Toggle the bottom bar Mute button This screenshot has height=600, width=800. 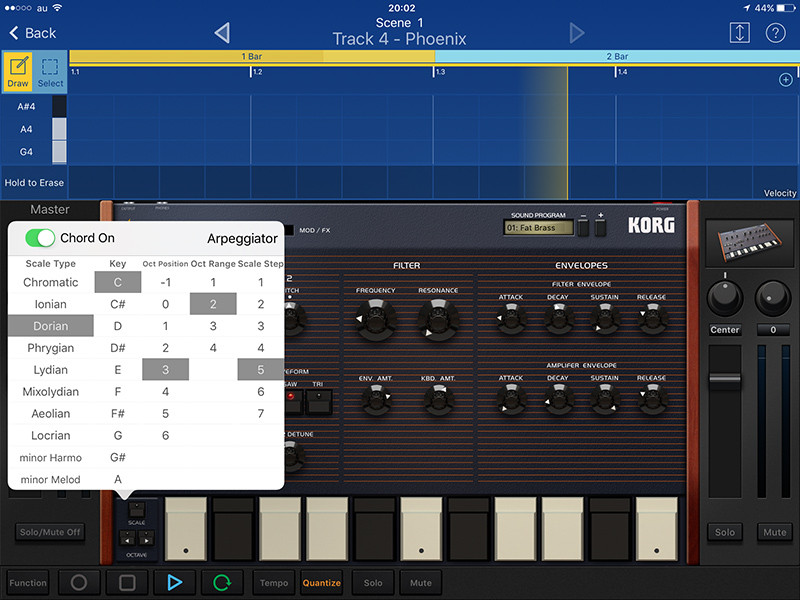420,582
